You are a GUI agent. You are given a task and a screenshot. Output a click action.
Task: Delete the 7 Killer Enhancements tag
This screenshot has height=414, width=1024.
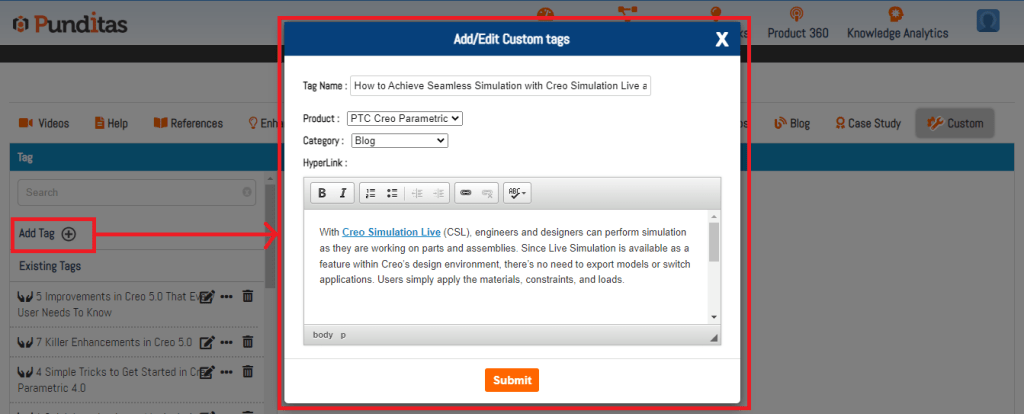[x=248, y=342]
